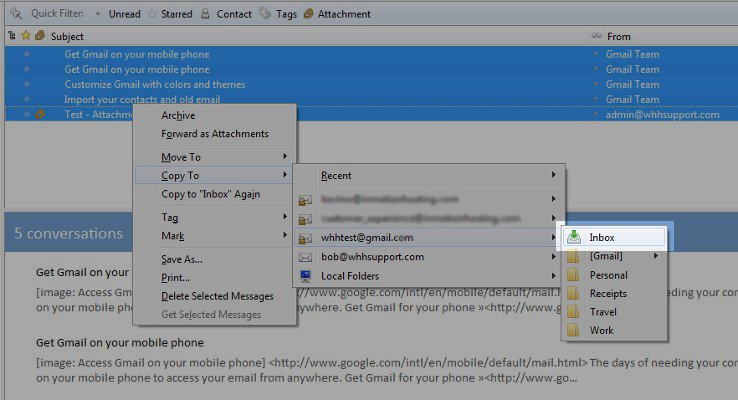This screenshot has width=738, height=400.
Task: Click the attachment paperclip column header icon
Action: (x=38, y=35)
